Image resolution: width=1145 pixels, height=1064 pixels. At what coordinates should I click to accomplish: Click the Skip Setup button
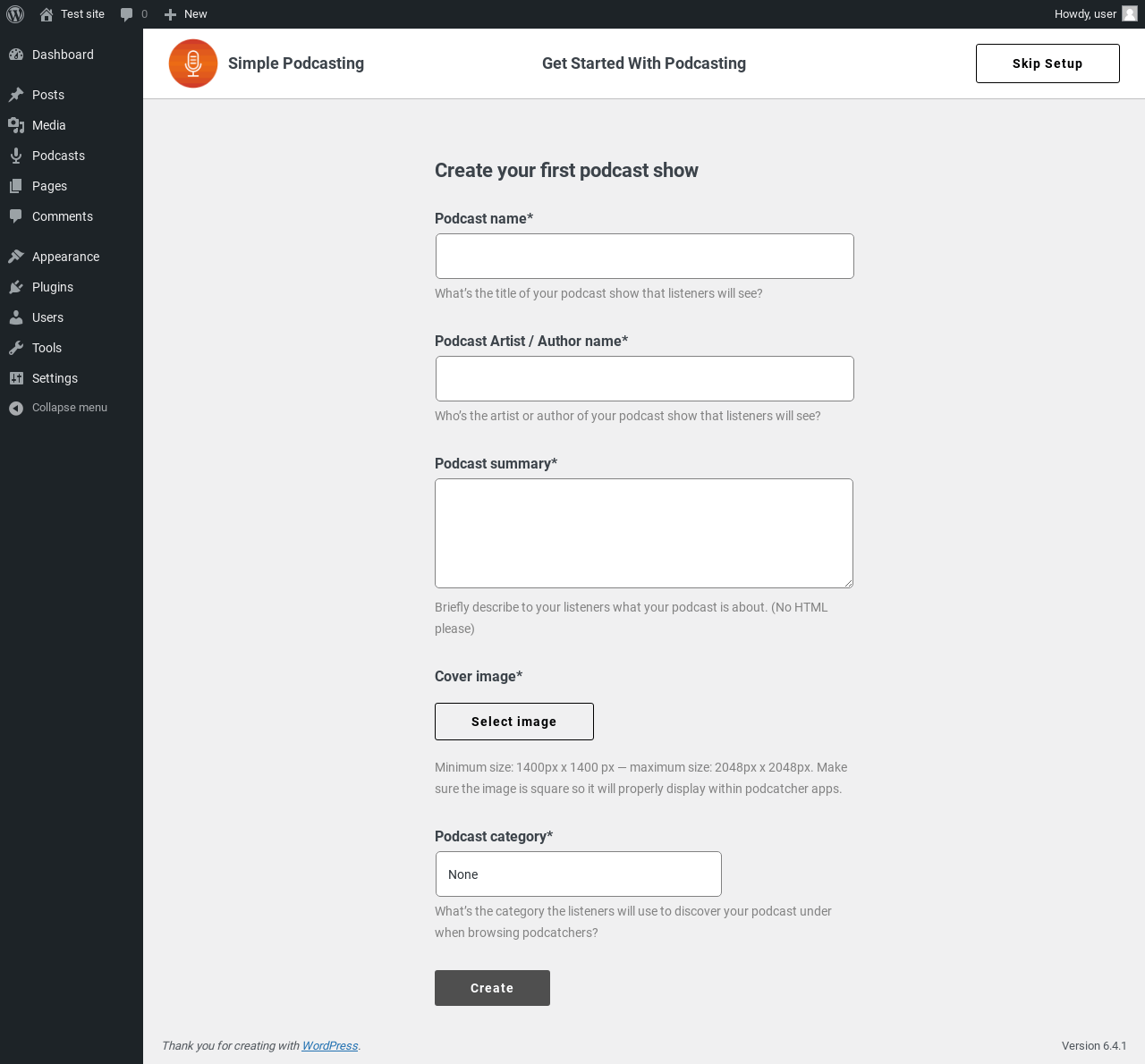pos(1047,63)
